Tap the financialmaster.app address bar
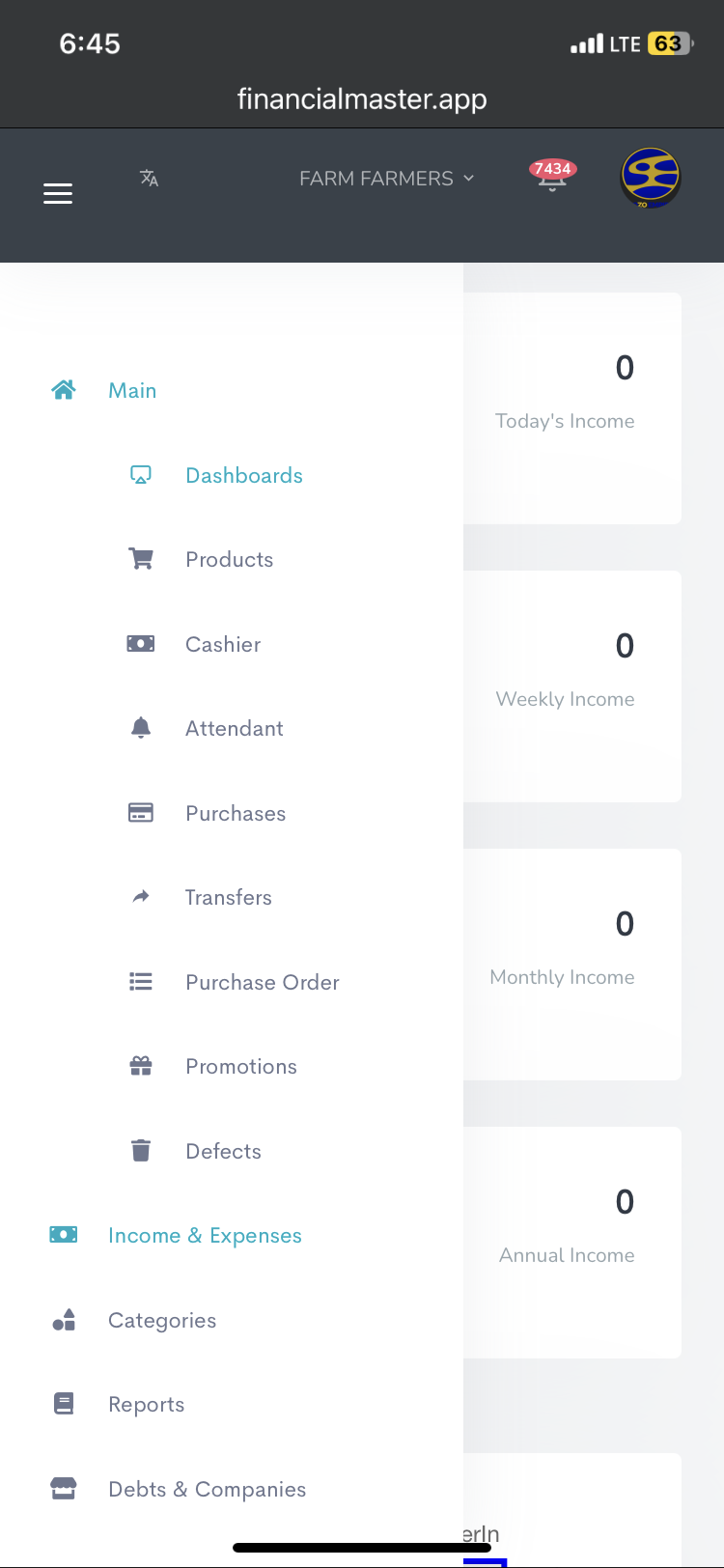Viewport: 724px width, 1568px height. (x=362, y=98)
